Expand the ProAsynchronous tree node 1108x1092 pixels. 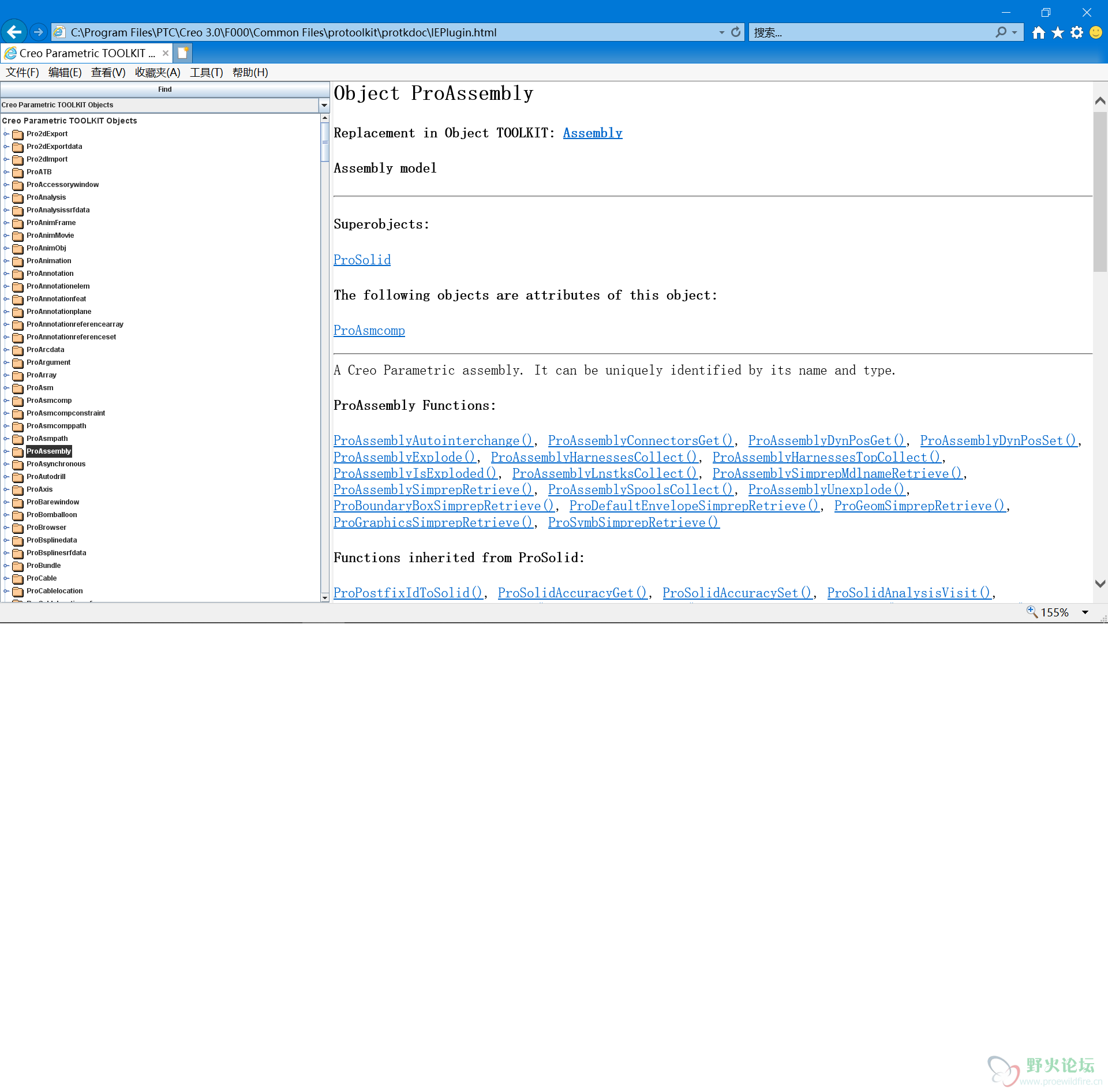[x=6, y=464]
